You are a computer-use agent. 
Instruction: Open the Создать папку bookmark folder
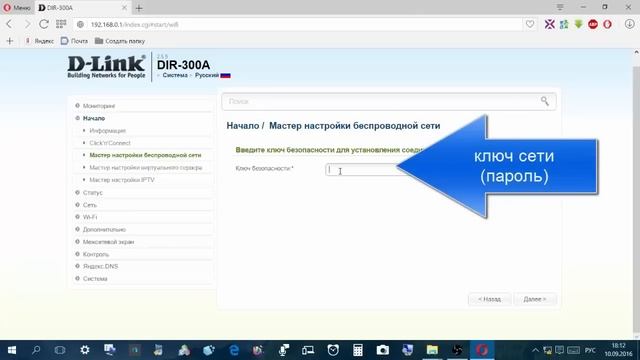coord(120,41)
